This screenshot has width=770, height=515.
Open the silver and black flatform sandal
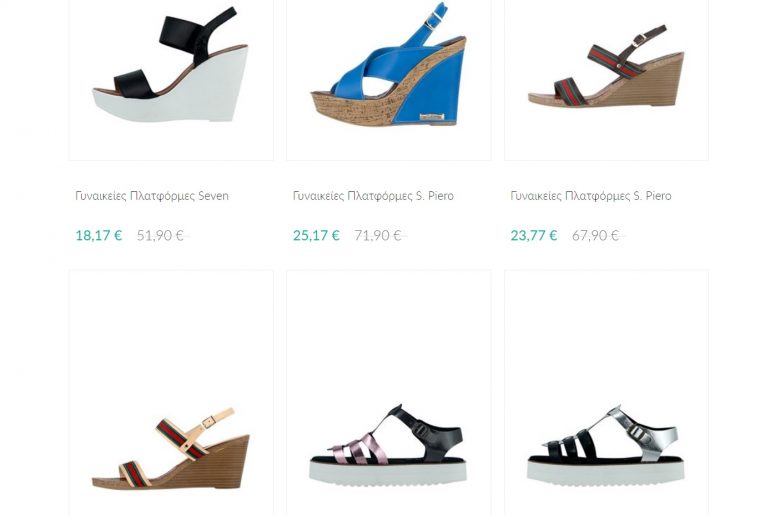tap(606, 444)
